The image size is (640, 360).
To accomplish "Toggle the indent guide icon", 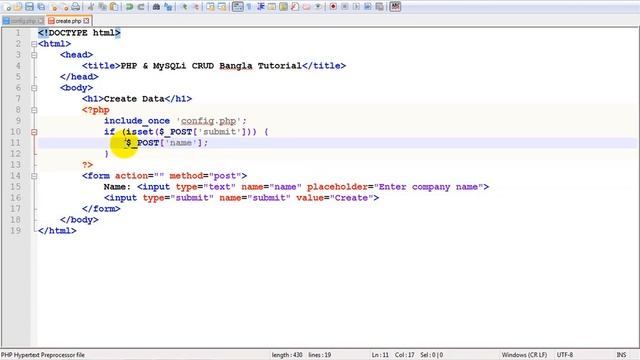I will click(260, 7).
